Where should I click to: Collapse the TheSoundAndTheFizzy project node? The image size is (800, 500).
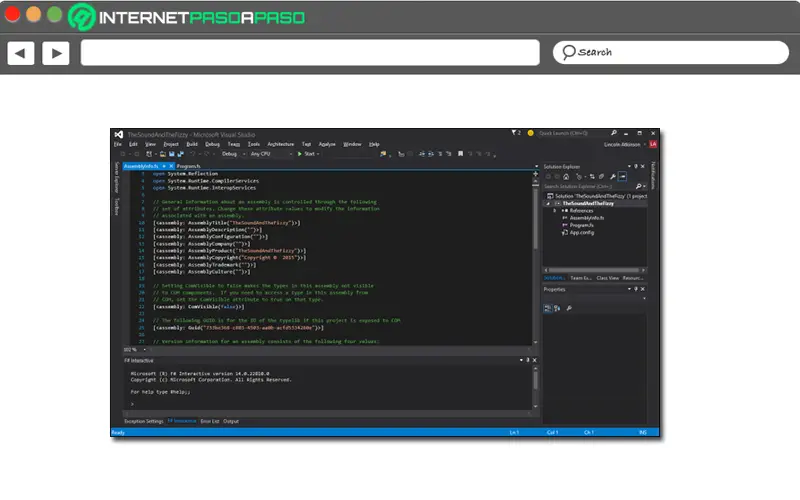click(548, 204)
